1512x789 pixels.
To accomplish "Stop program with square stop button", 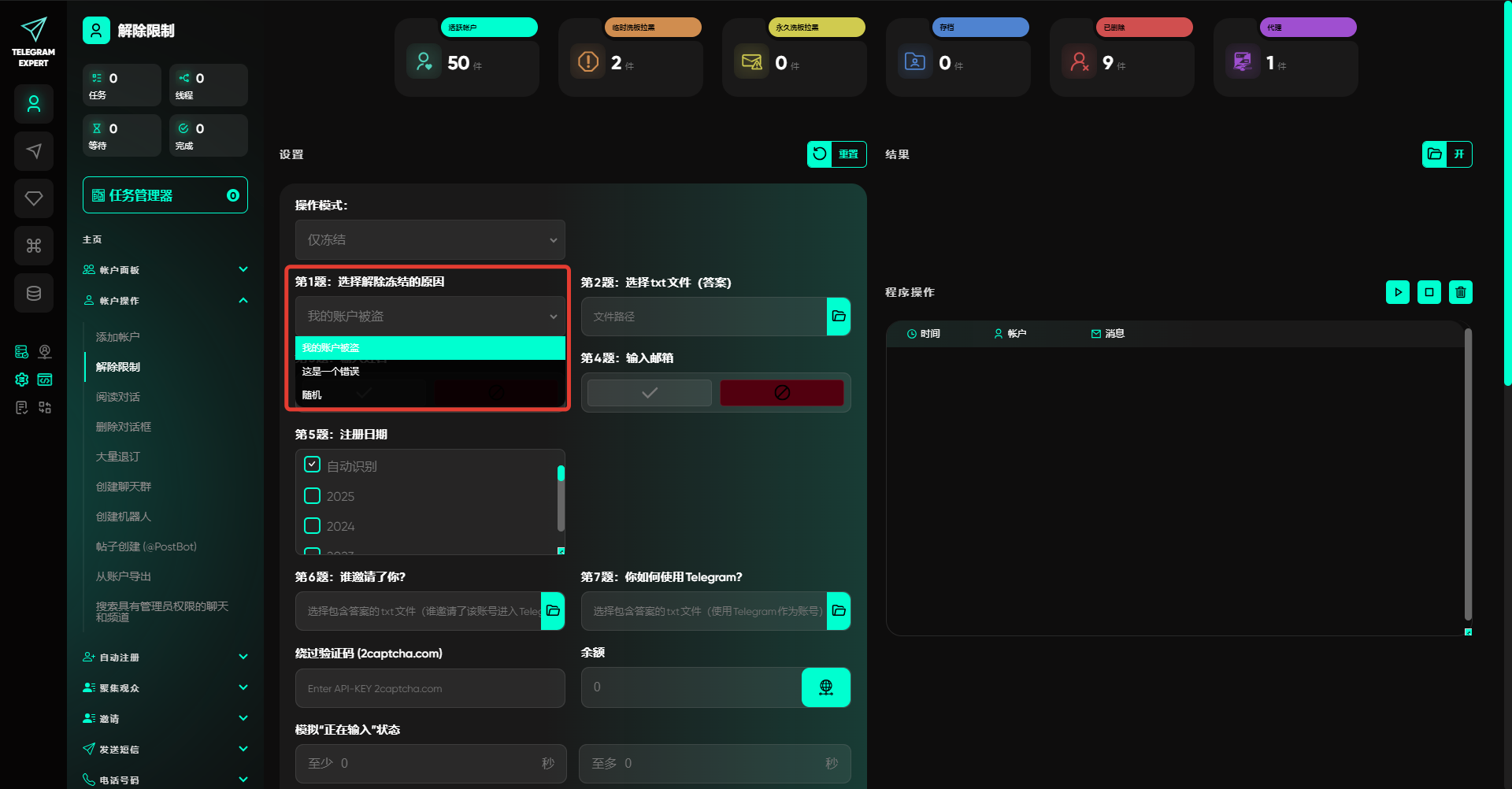I will click(x=1429, y=292).
